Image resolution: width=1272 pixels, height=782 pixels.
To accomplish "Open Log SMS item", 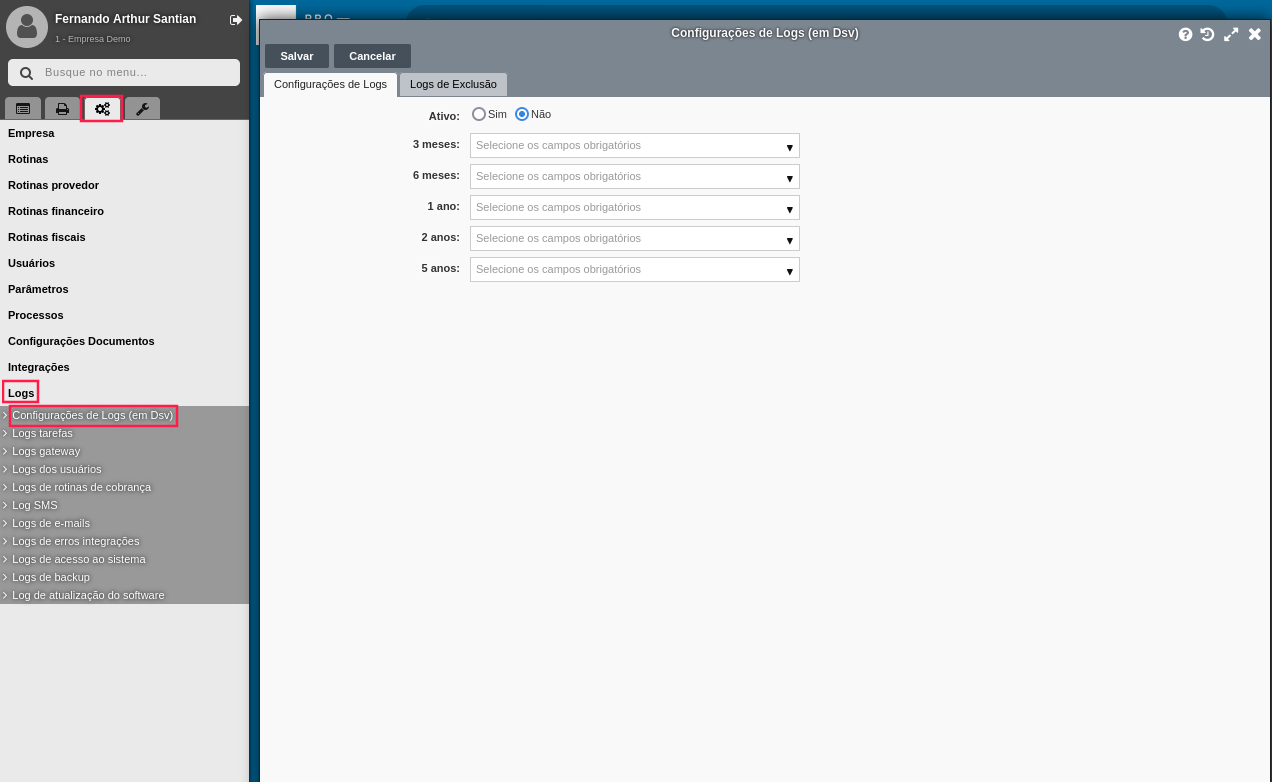I will pyautogui.click(x=35, y=505).
